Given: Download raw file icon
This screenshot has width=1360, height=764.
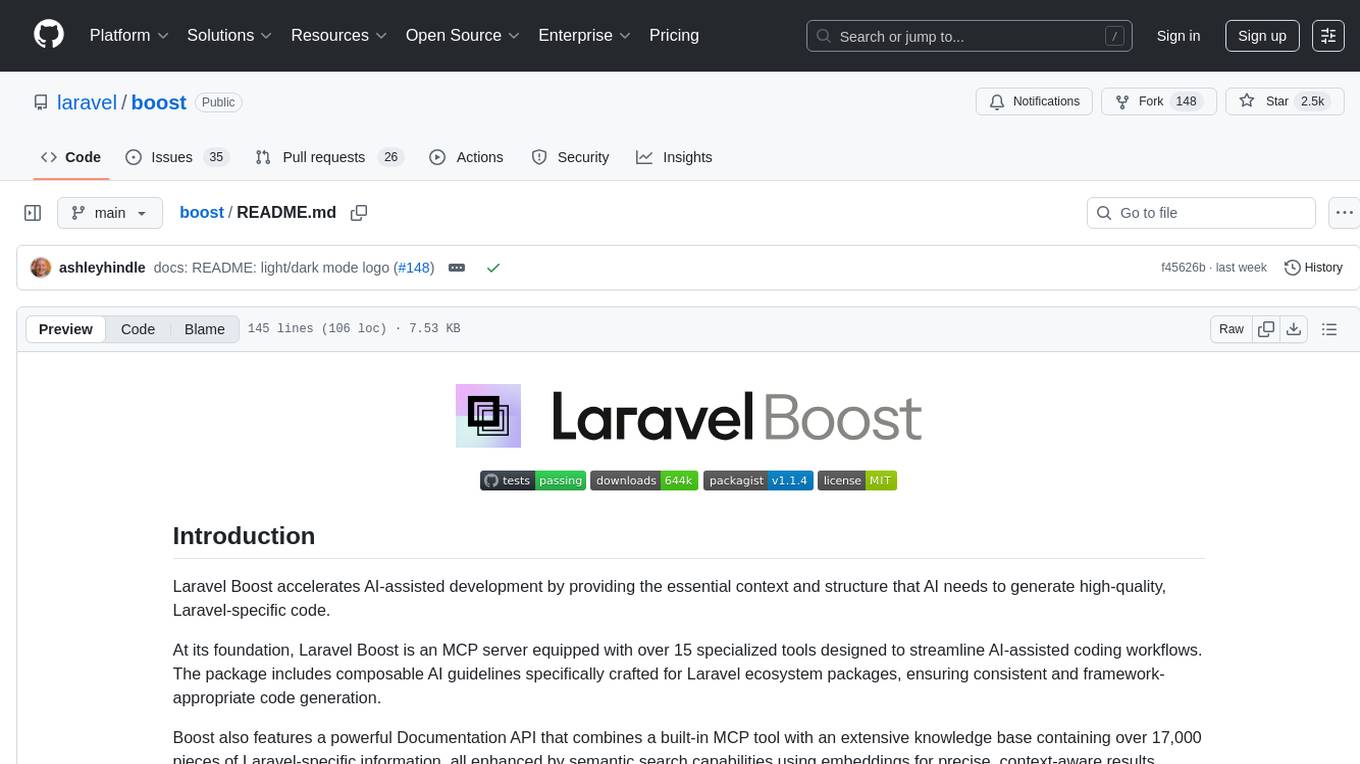Looking at the screenshot, I should point(1293,329).
